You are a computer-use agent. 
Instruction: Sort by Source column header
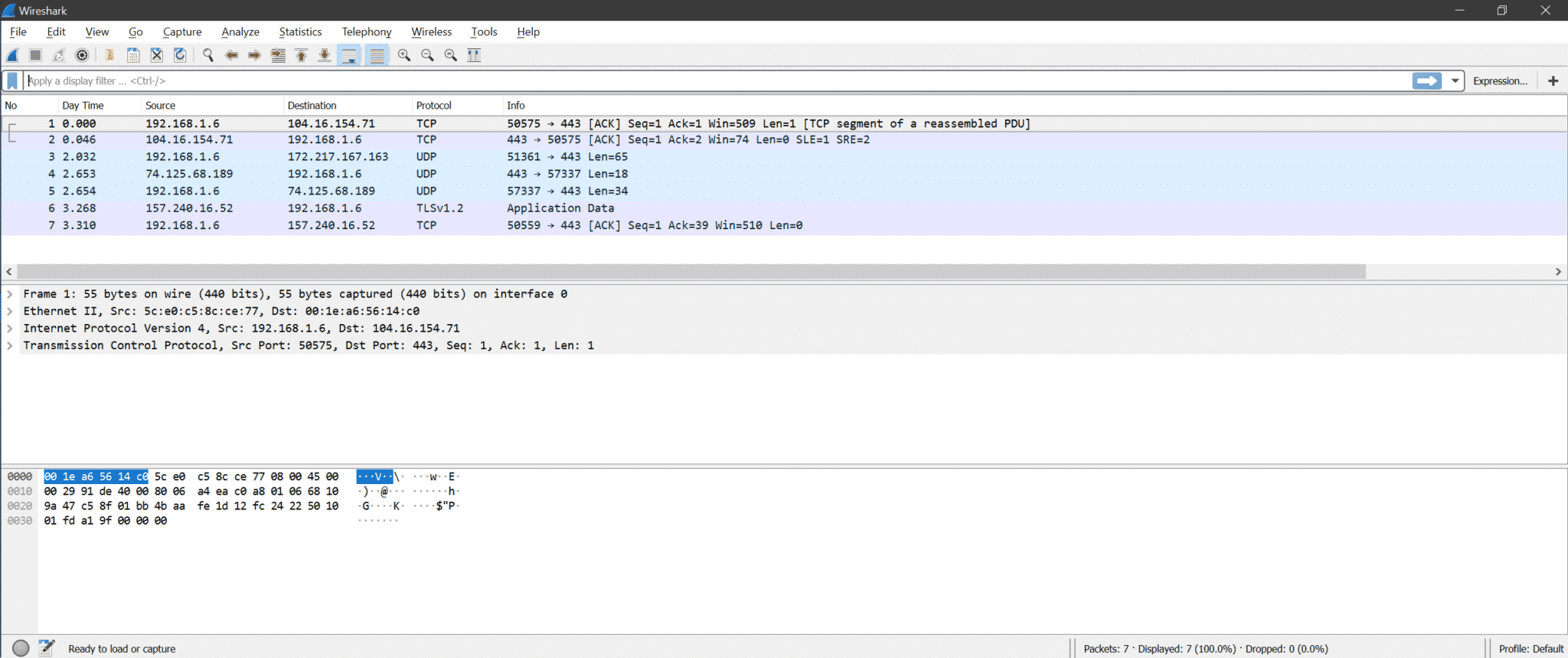(x=212, y=106)
